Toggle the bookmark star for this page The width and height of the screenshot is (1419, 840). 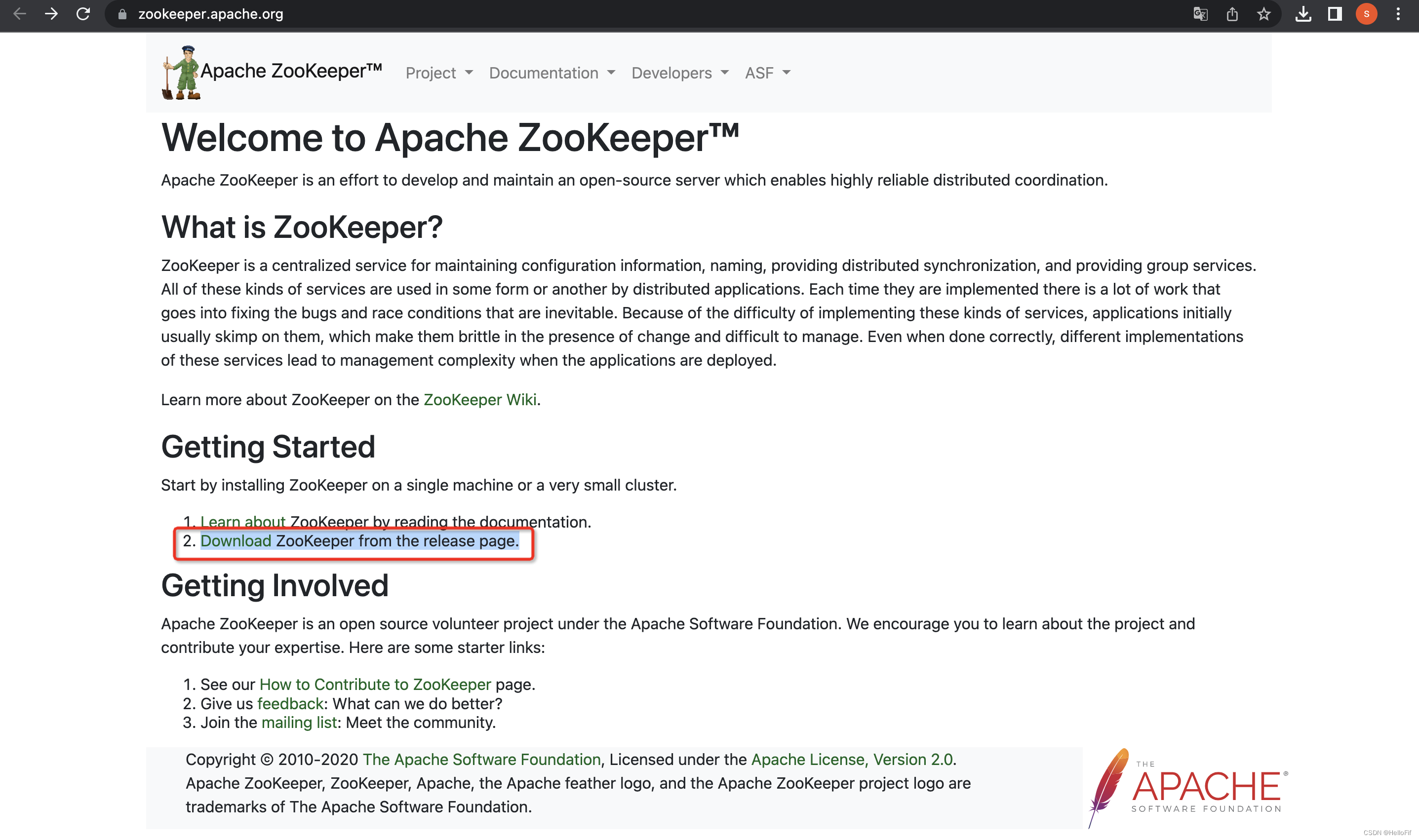click(1263, 15)
